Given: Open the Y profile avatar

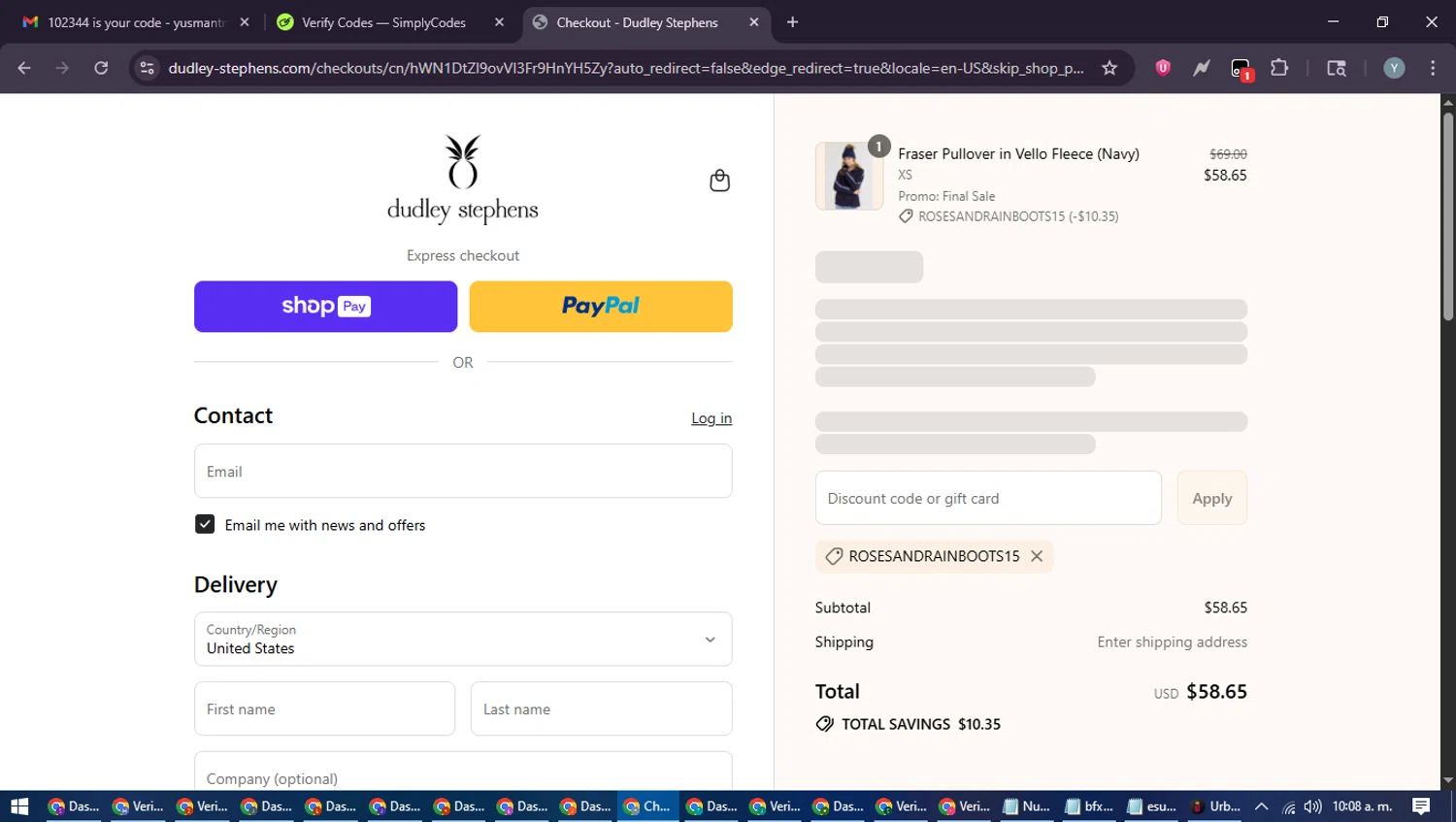Looking at the screenshot, I should [x=1394, y=68].
